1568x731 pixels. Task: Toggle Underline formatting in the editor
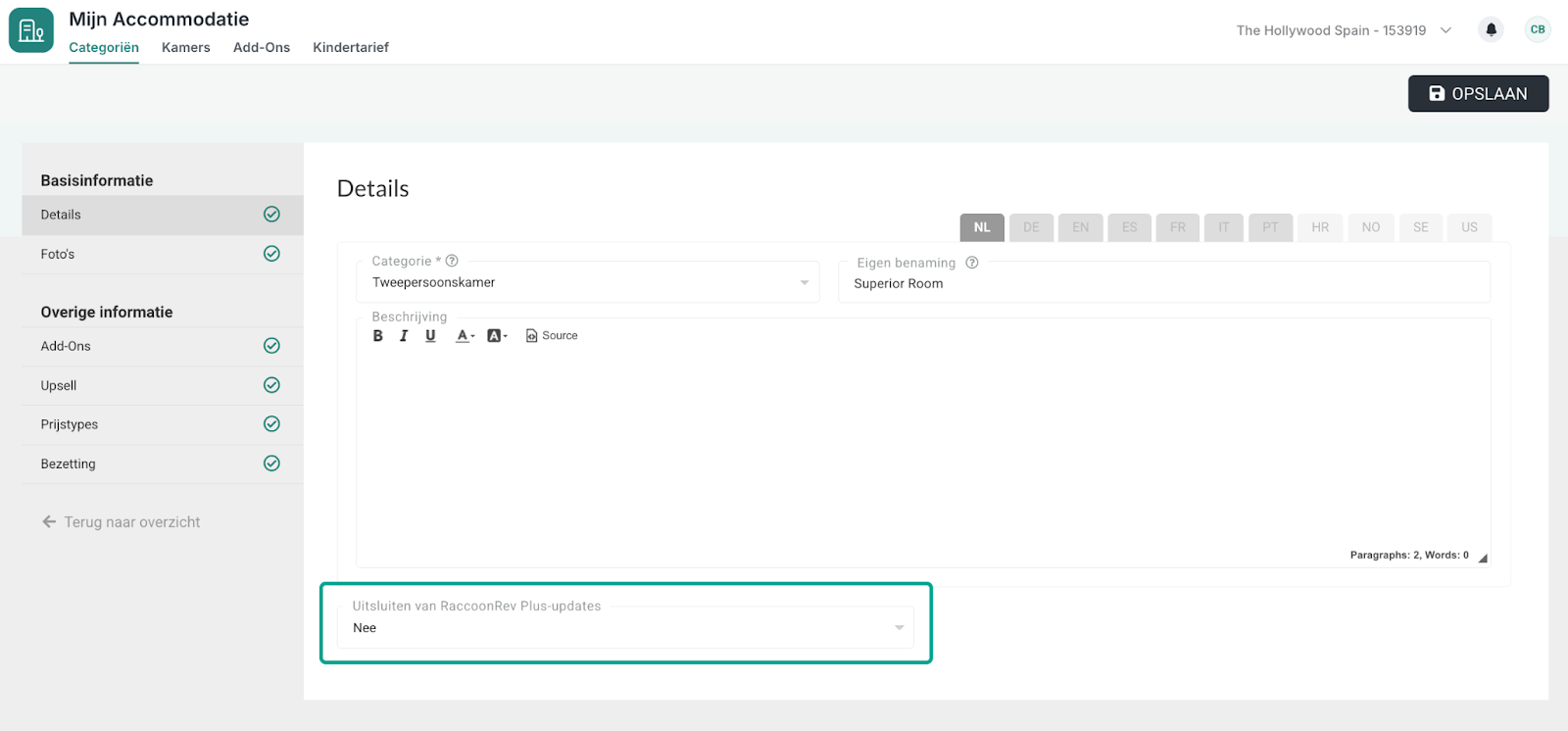430,335
